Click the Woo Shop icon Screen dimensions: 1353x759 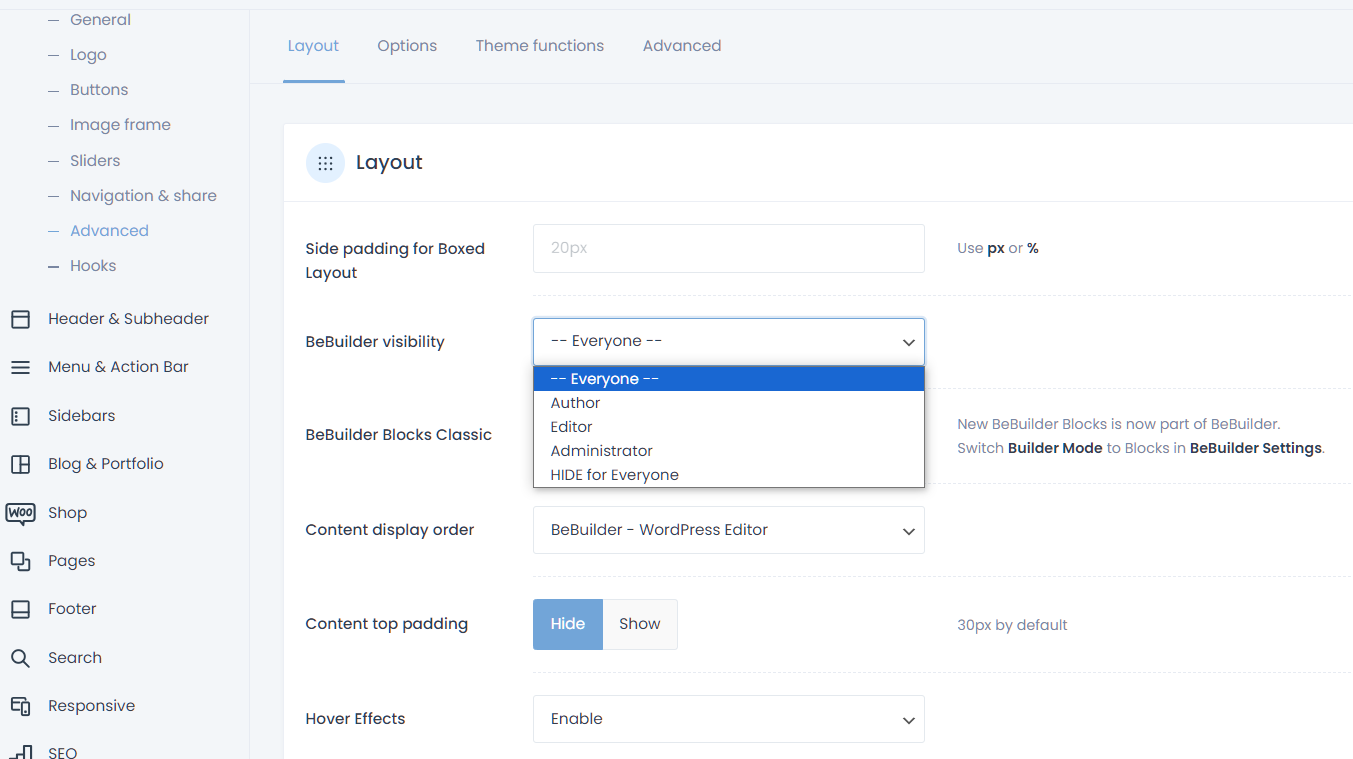(x=20, y=513)
